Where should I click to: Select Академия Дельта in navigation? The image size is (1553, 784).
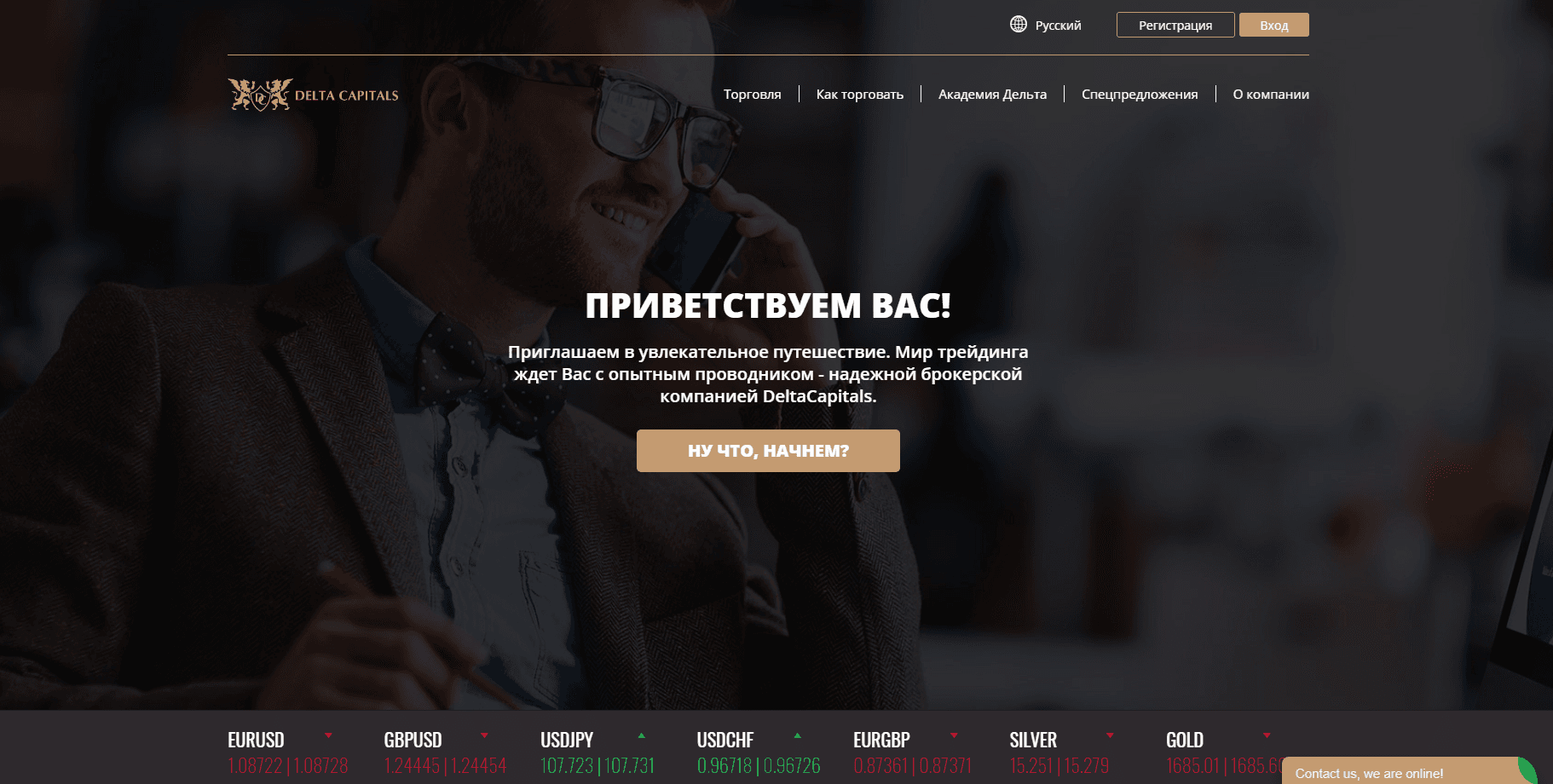tap(992, 95)
